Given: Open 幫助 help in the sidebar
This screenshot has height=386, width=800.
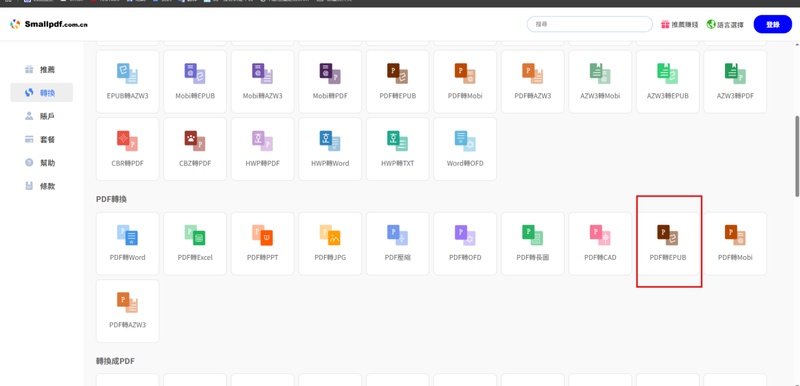Looking at the screenshot, I should pos(41,163).
